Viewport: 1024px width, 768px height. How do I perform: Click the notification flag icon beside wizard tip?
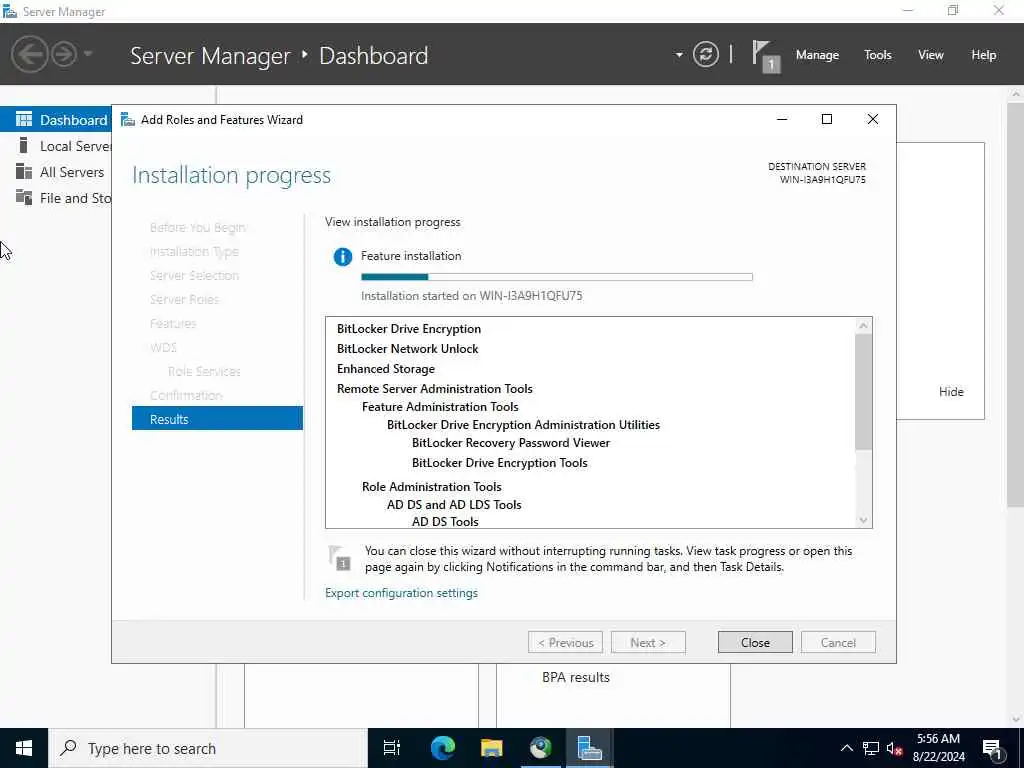pos(340,558)
